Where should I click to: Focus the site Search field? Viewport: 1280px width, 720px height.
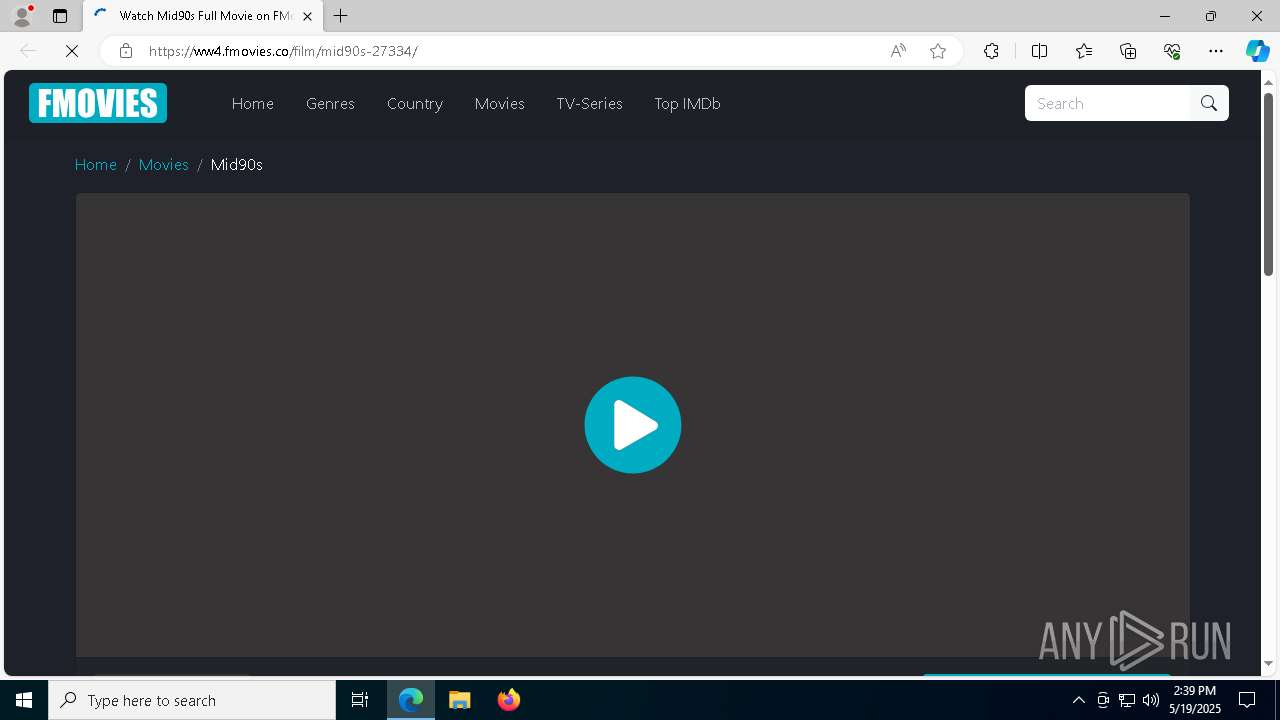[x=1108, y=103]
